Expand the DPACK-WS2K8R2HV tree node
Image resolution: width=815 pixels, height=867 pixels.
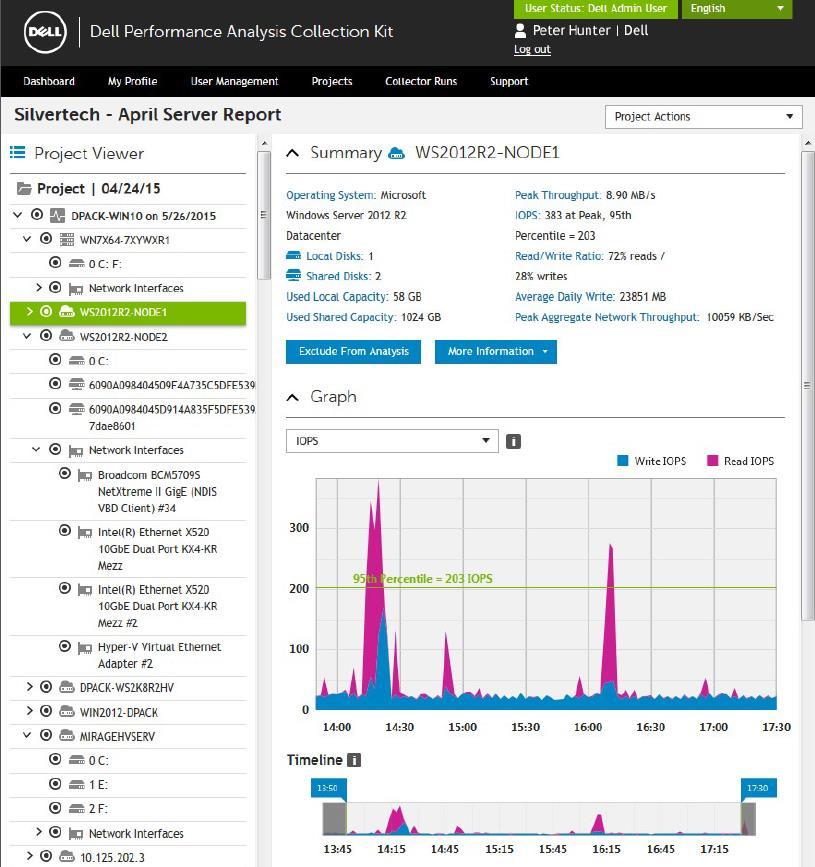pos(29,687)
